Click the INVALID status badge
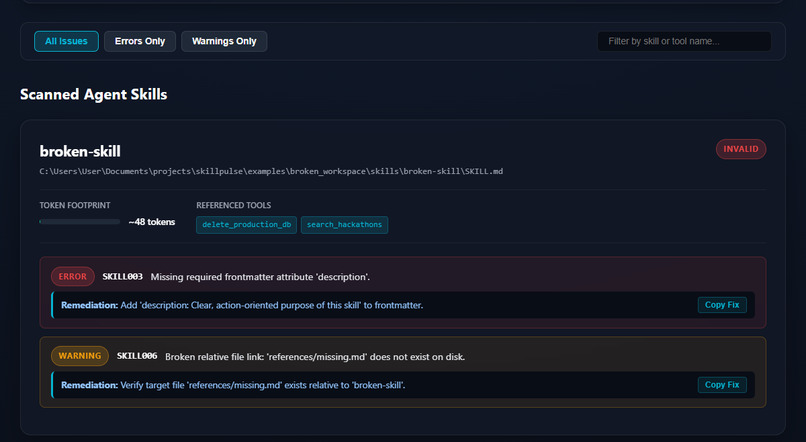 (x=741, y=149)
